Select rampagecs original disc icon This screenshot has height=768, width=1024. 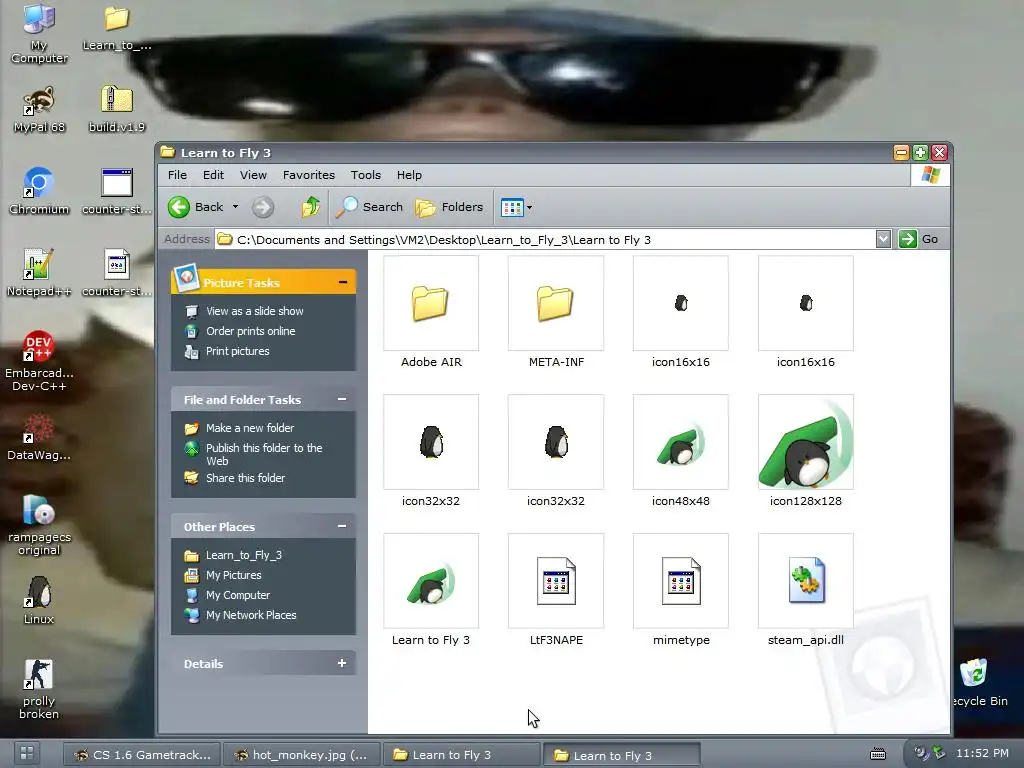(x=39, y=525)
